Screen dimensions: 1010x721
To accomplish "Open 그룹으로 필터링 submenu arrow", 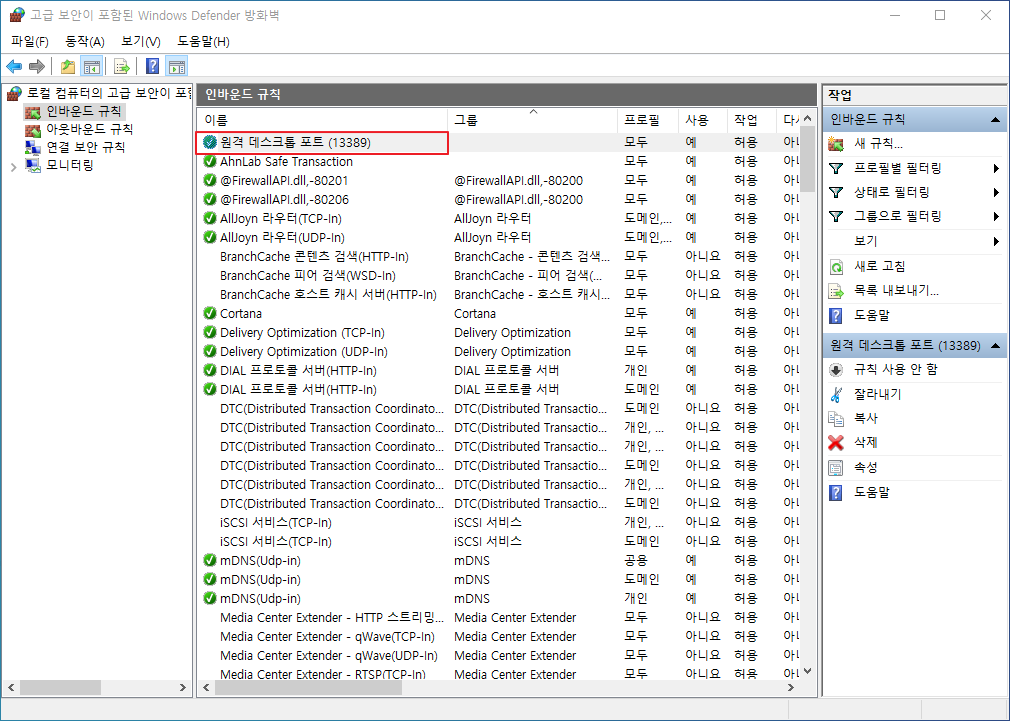I will (996, 216).
